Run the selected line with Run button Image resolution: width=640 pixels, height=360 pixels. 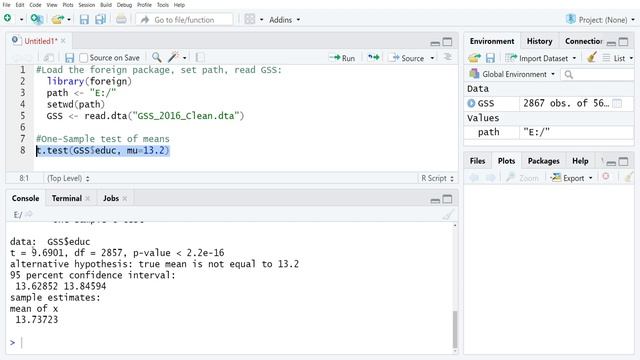point(342,58)
